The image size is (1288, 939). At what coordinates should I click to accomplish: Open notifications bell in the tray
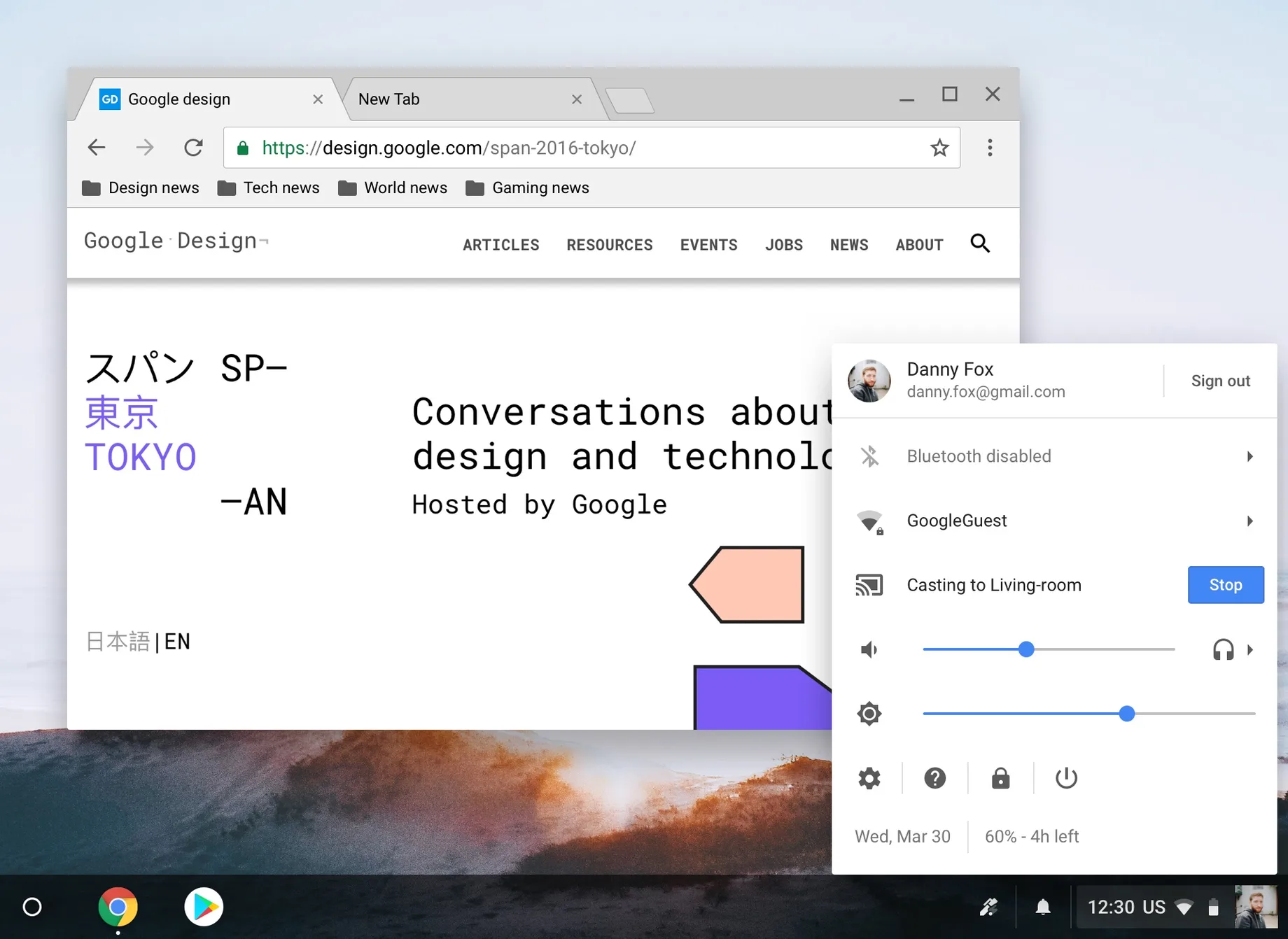1043,908
